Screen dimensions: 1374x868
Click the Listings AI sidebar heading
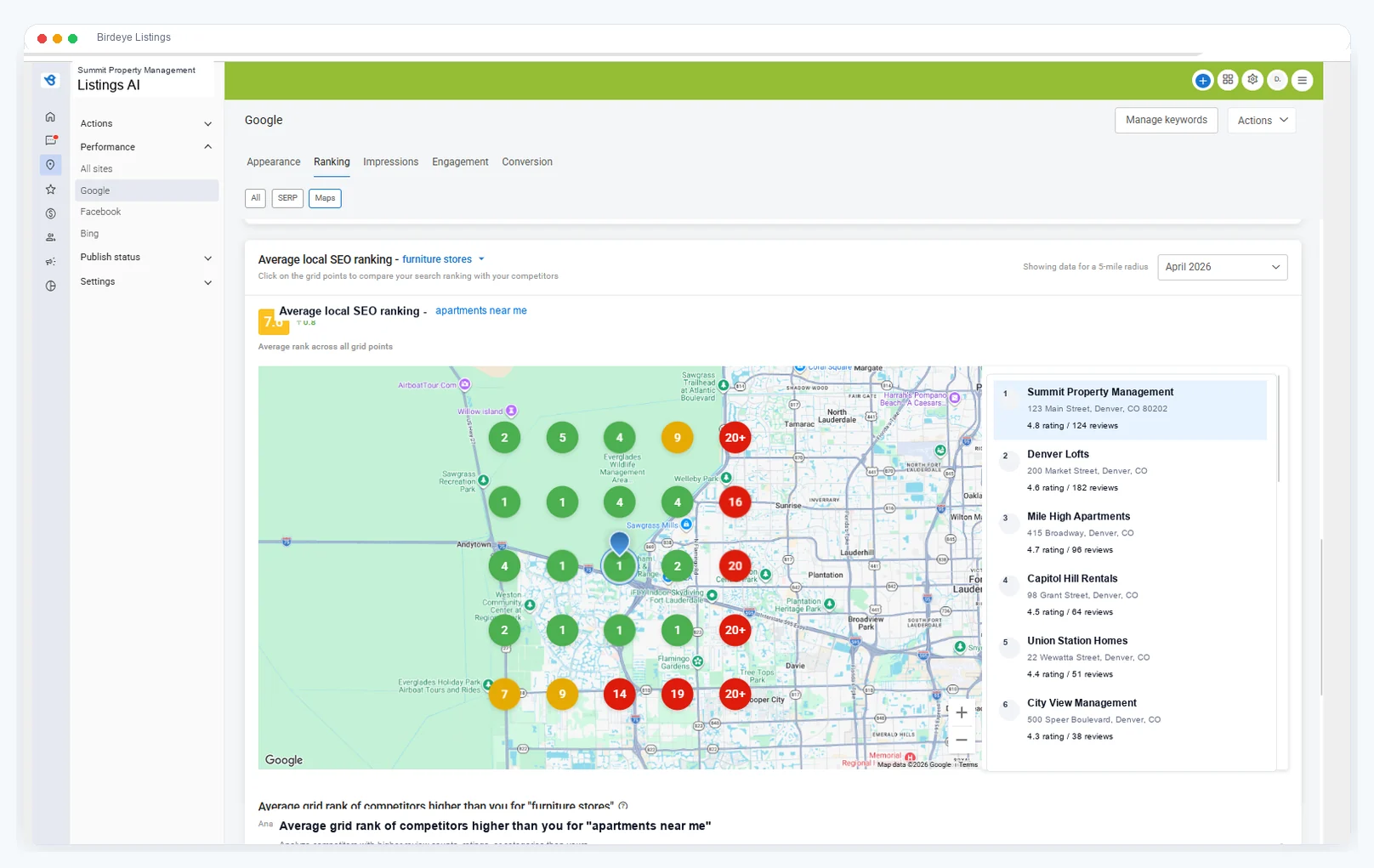[109, 85]
